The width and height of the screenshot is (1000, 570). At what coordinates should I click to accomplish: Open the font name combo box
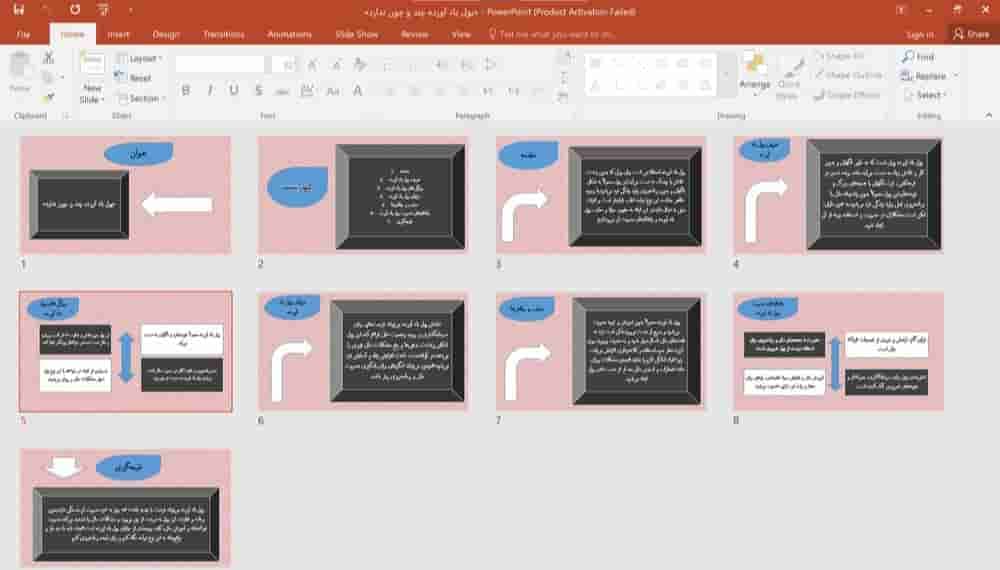220,64
